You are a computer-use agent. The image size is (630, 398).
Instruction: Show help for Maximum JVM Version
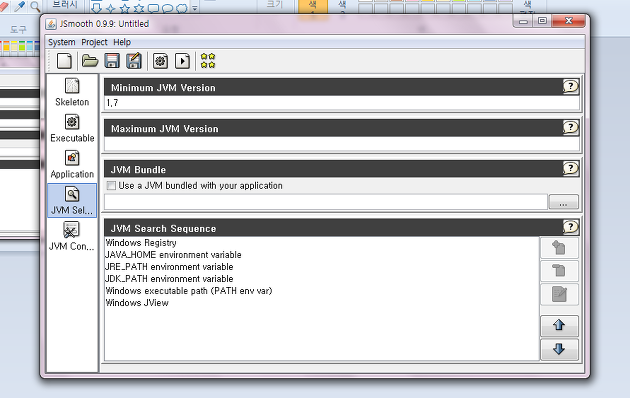(x=570, y=127)
